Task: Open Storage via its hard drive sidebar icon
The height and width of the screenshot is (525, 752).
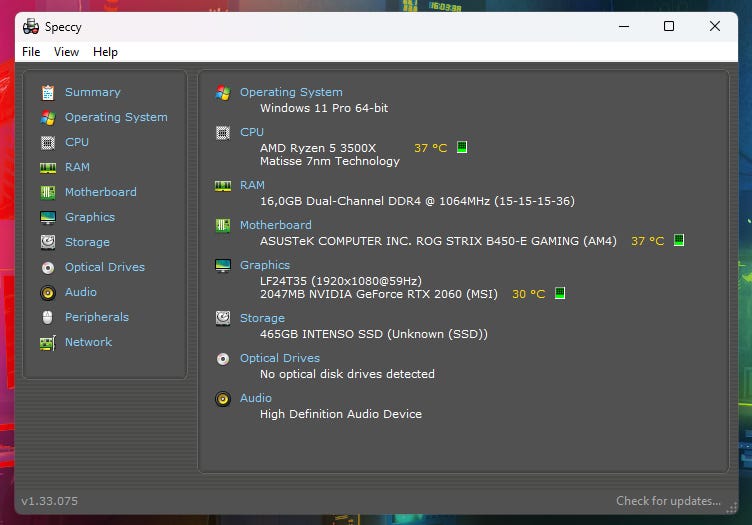Action: 47,242
